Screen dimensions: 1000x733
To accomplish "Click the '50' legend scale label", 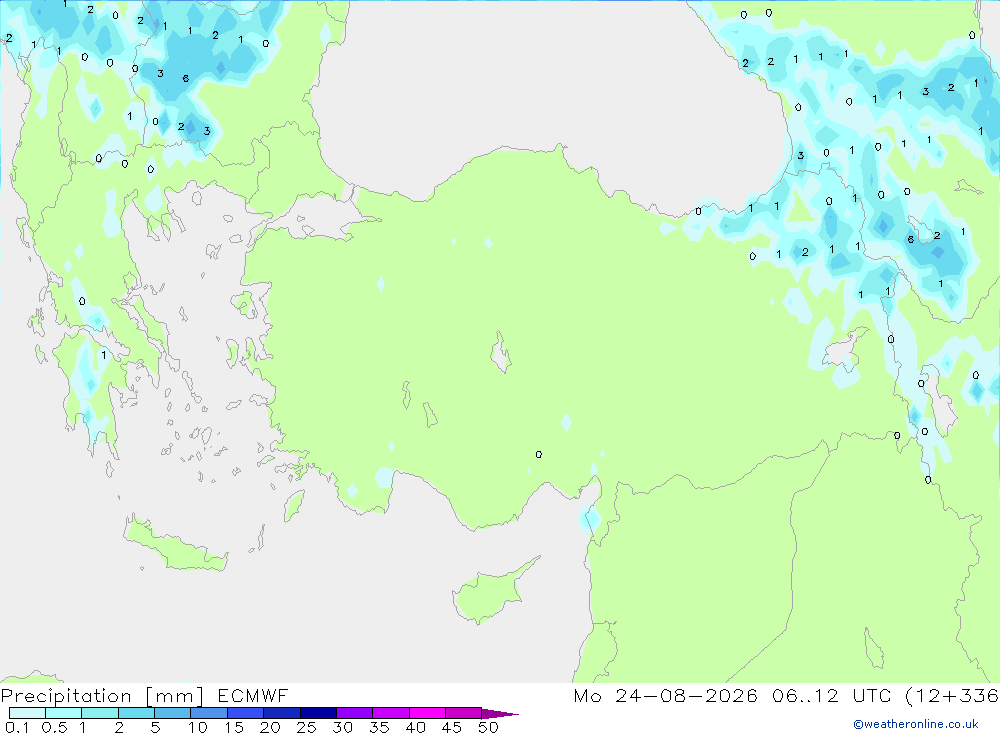I will point(489,727).
